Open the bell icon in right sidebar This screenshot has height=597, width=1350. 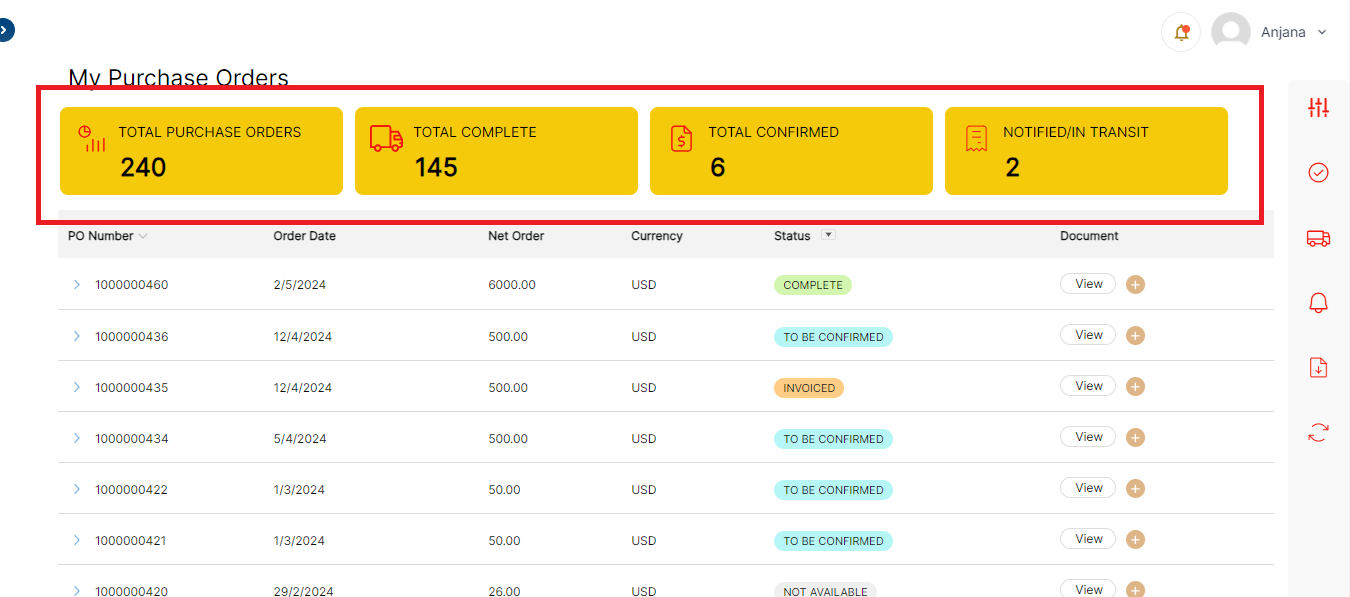click(1318, 303)
